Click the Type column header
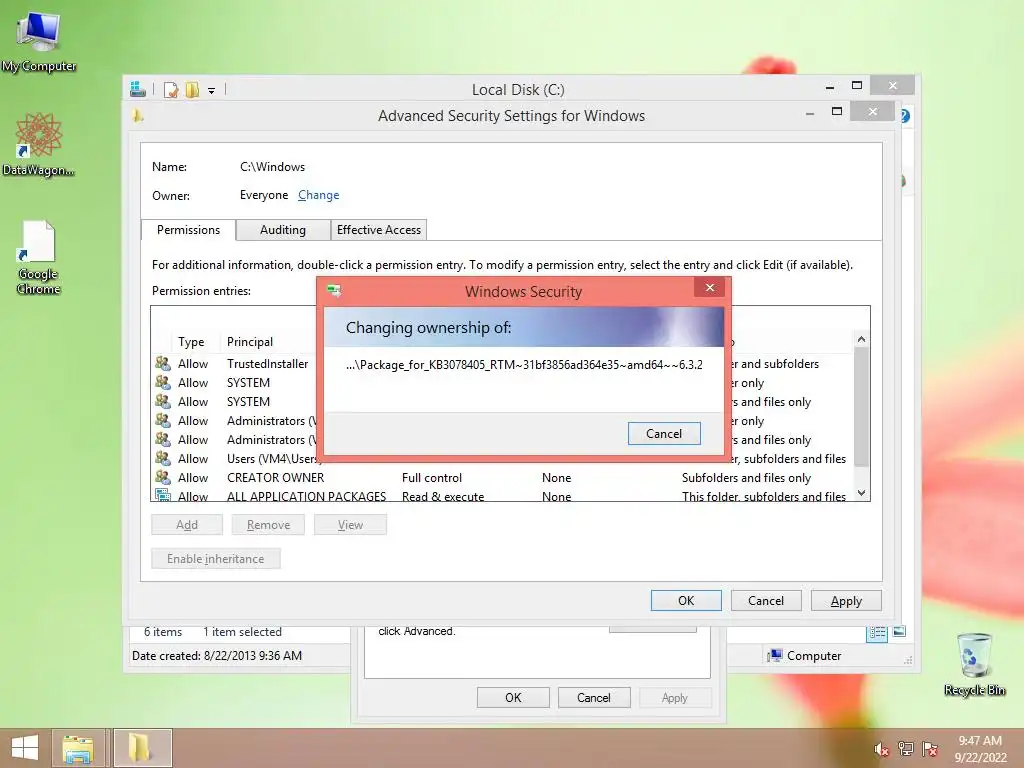The image size is (1024, 768). click(x=191, y=342)
